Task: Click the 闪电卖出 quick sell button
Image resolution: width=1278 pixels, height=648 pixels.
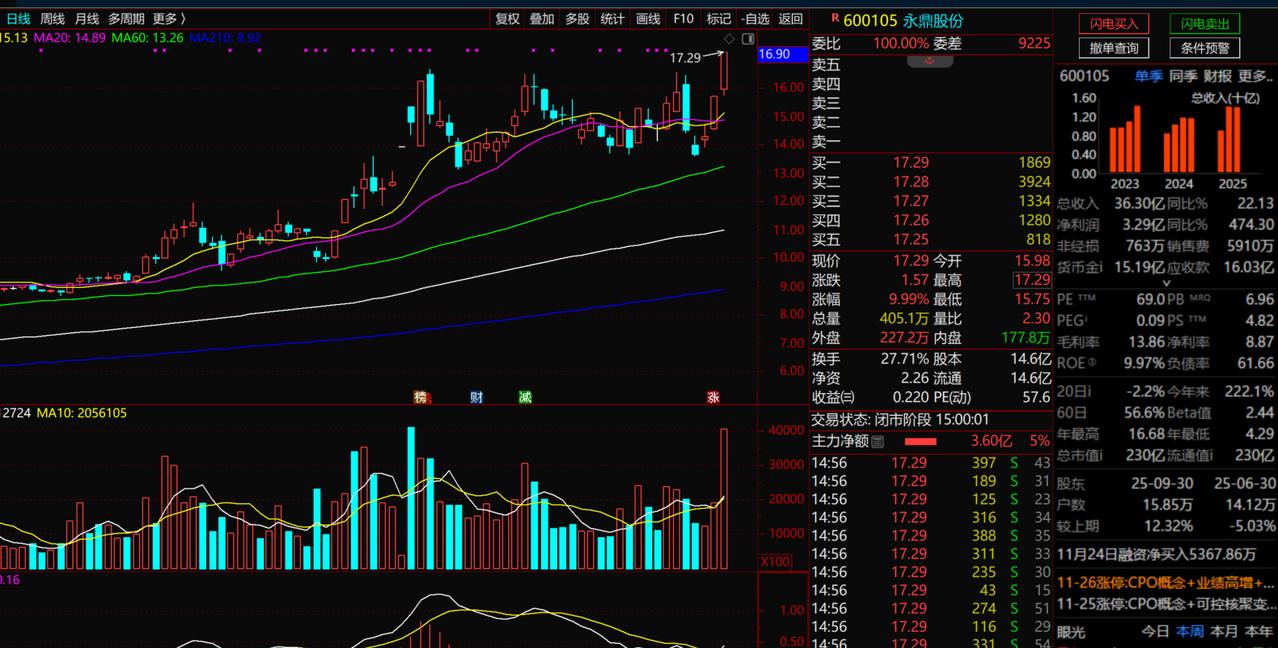Action: 1204,23
